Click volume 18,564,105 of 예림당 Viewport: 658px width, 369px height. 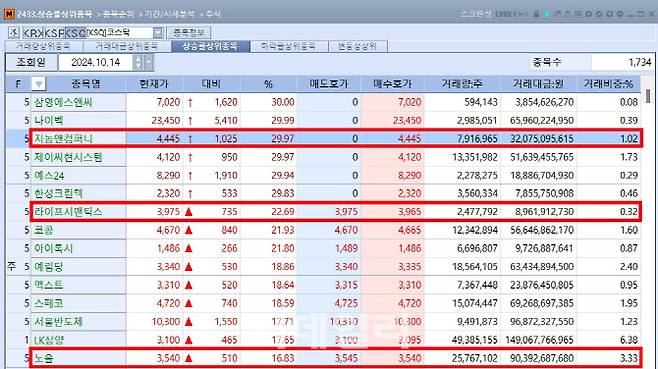pyautogui.click(x=475, y=267)
